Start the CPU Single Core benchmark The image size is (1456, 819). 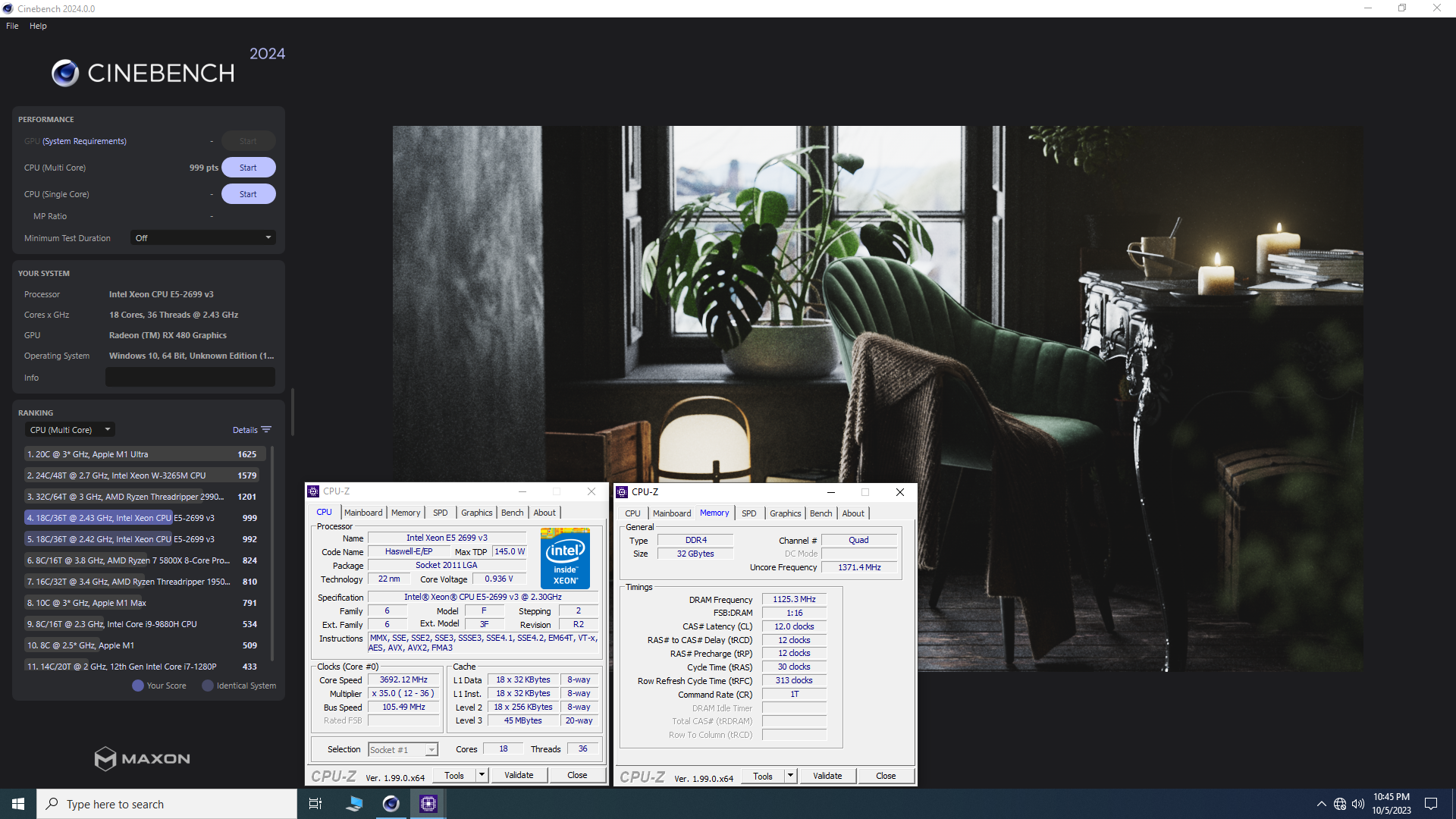coord(248,194)
